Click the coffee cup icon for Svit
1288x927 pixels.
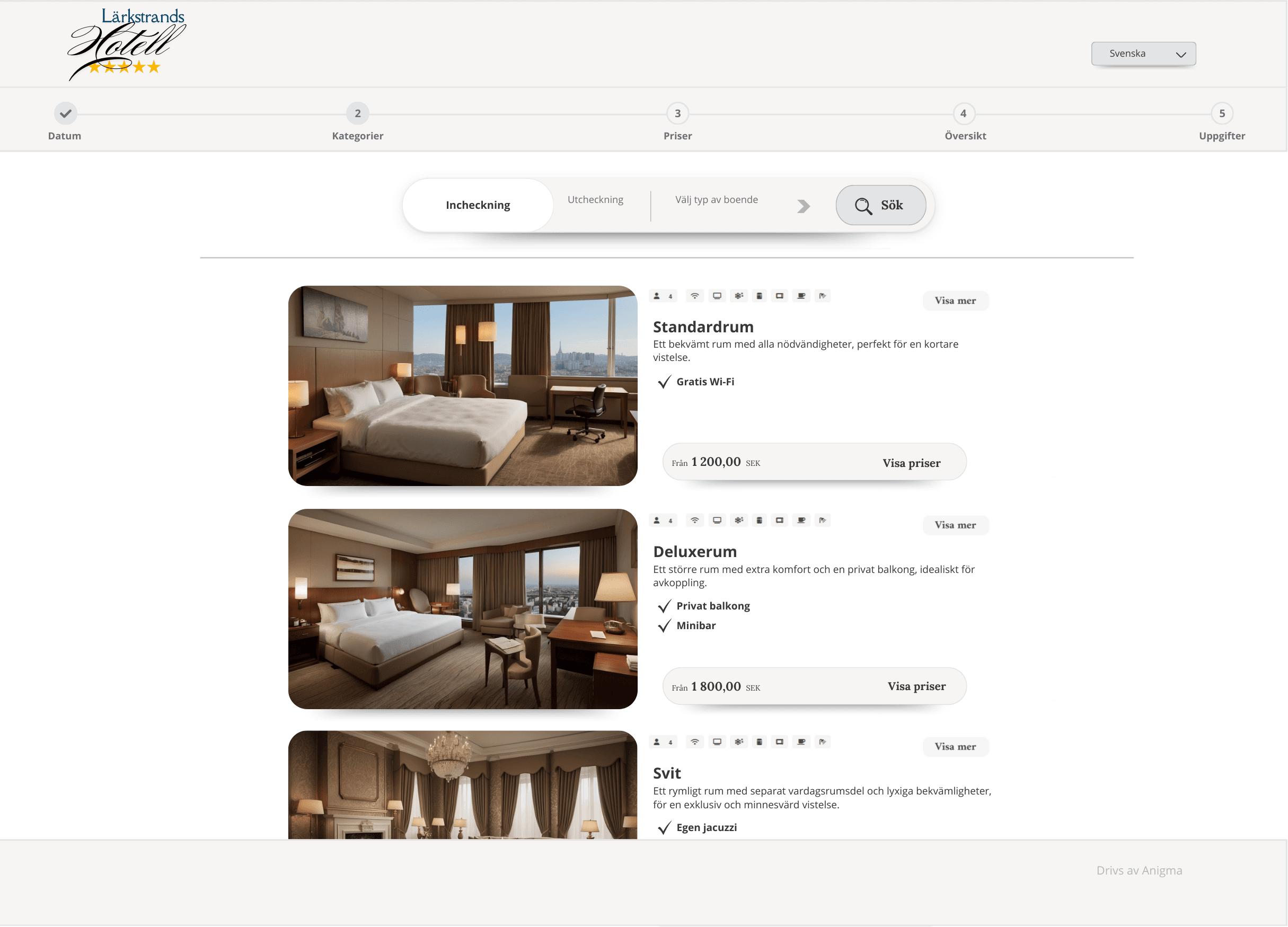click(801, 742)
